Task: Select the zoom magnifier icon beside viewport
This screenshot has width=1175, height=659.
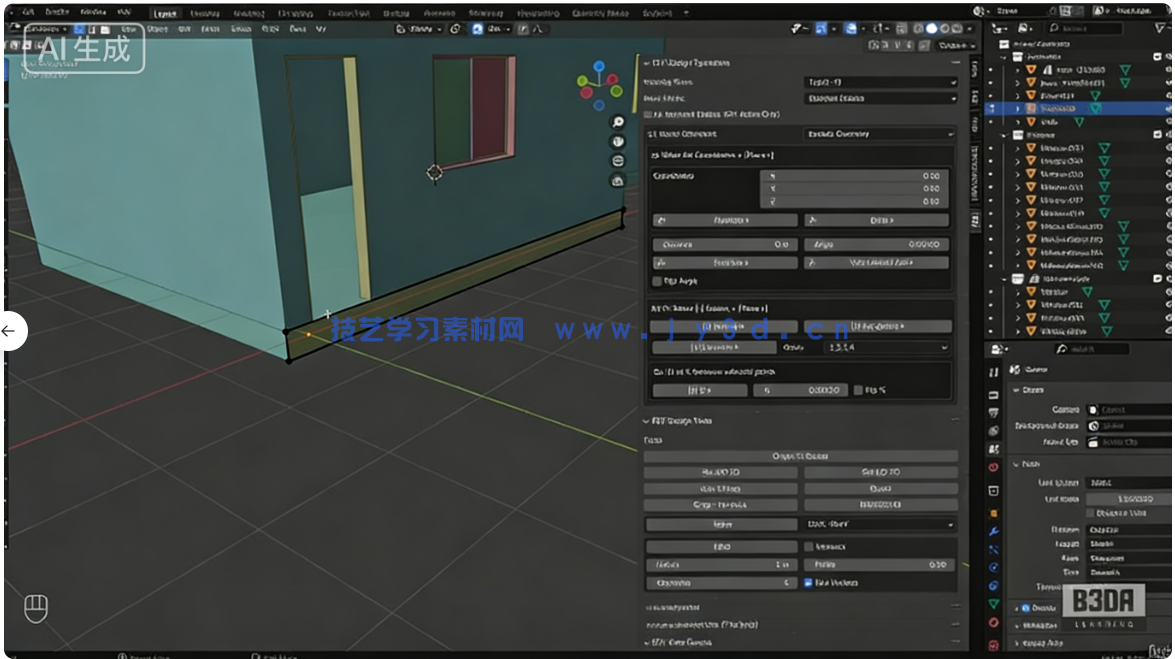Action: click(x=618, y=122)
